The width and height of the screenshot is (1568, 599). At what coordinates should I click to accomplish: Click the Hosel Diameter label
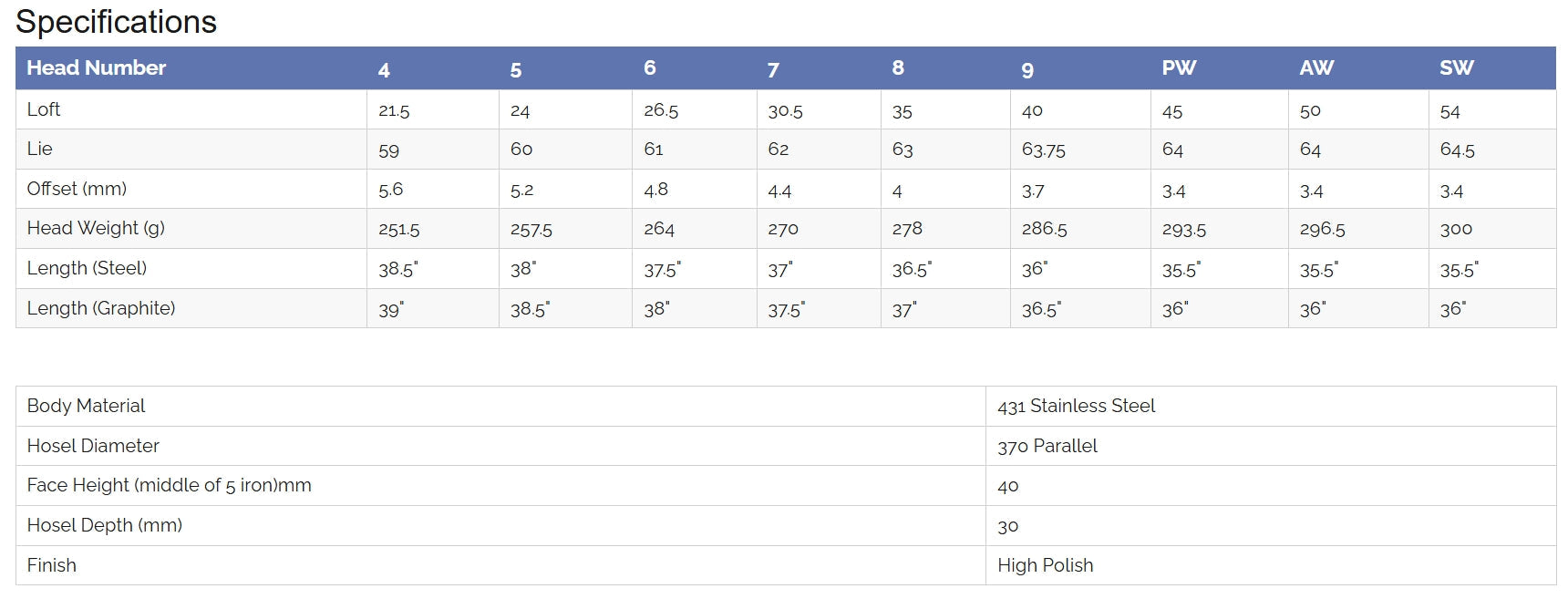93,446
